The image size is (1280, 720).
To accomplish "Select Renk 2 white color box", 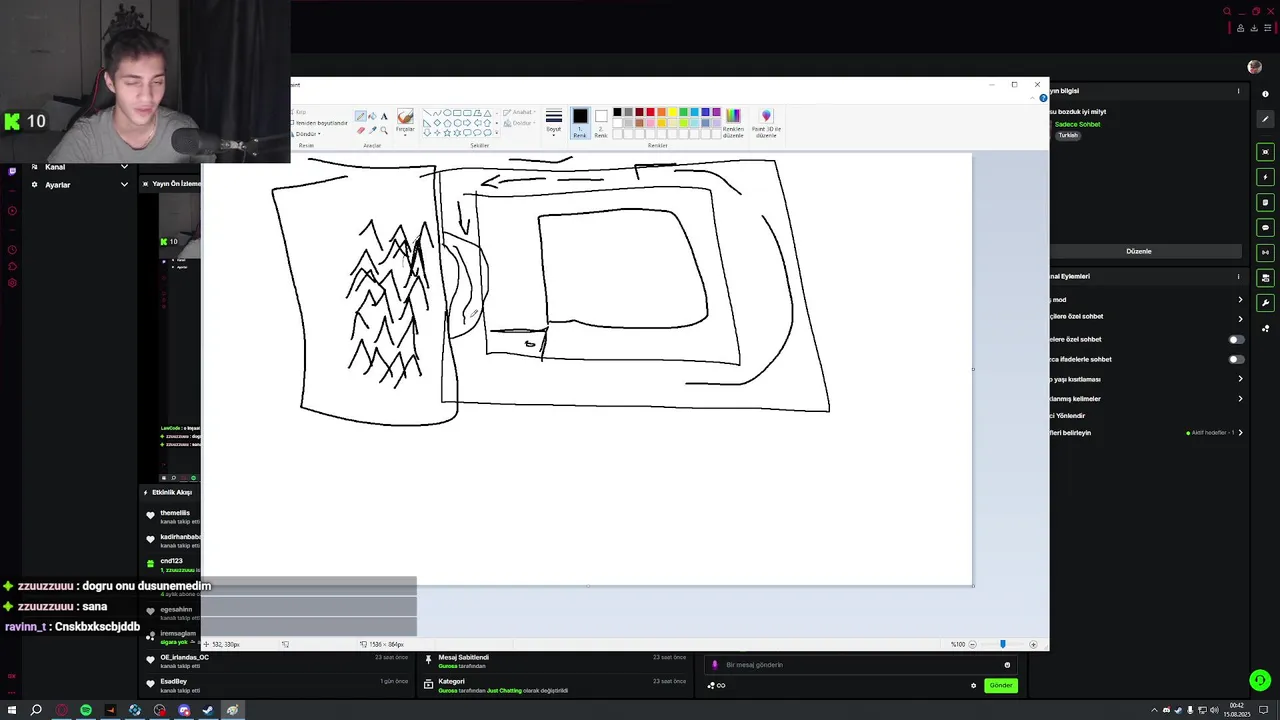I will pos(601,123).
